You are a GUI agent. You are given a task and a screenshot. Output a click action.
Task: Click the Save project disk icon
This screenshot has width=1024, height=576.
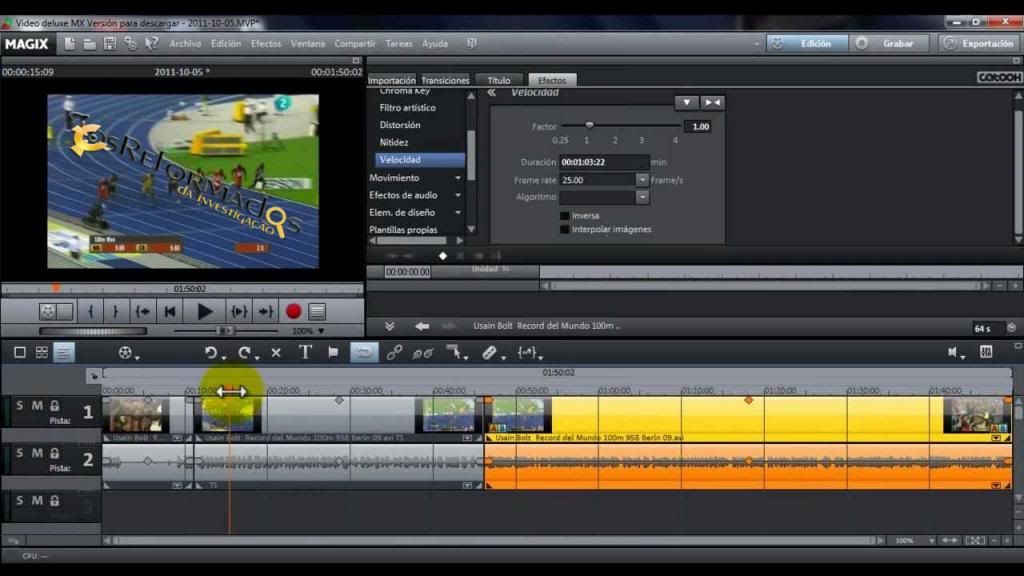point(110,43)
